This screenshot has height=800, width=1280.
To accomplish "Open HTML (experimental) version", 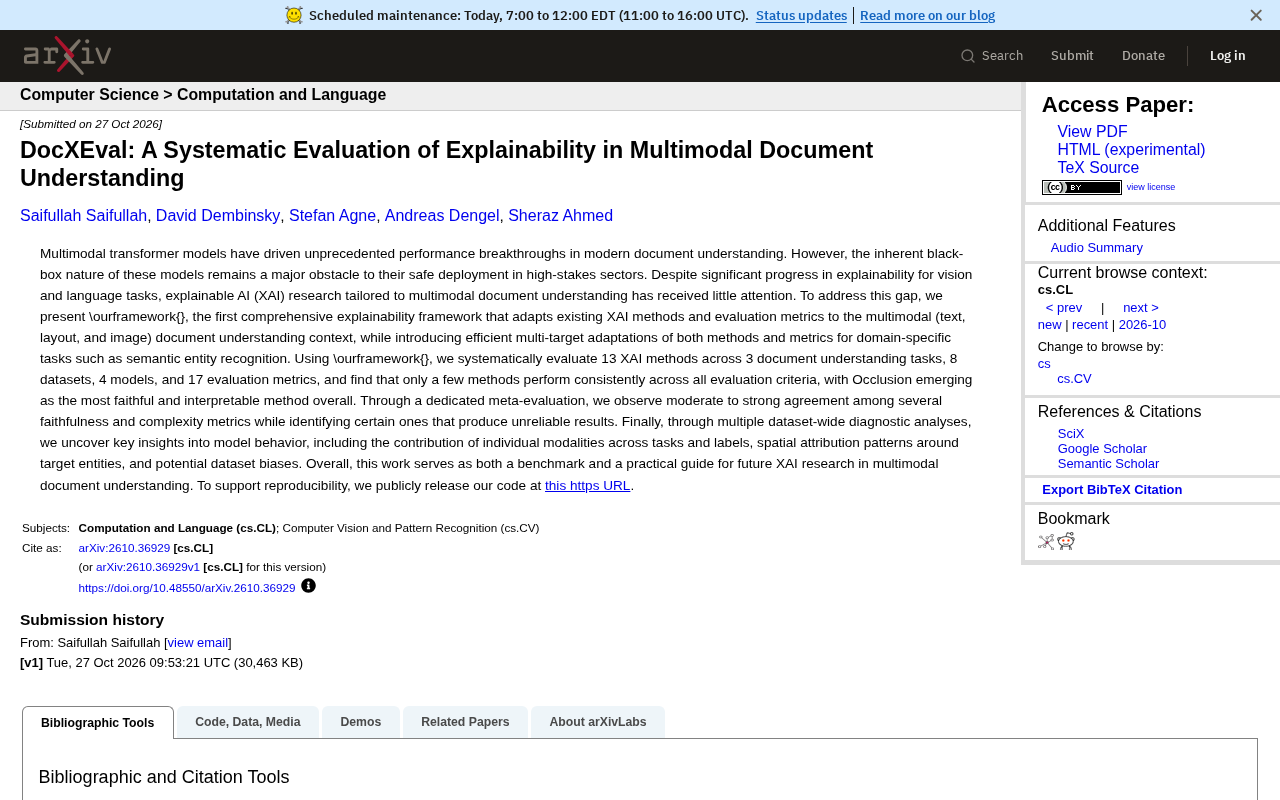I will 1131,150.
